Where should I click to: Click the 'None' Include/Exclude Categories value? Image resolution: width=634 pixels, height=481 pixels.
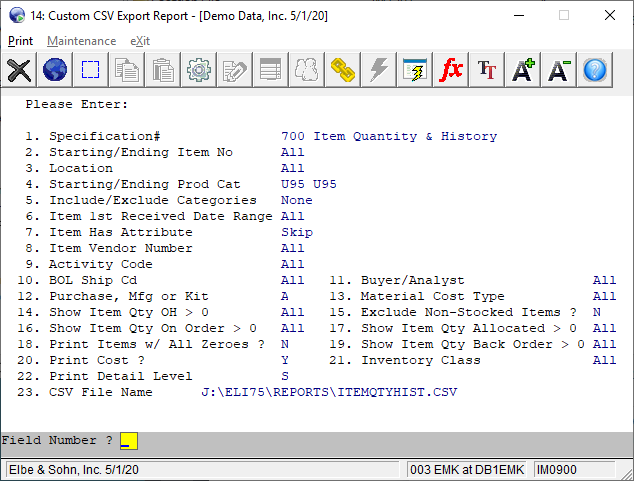coord(296,200)
